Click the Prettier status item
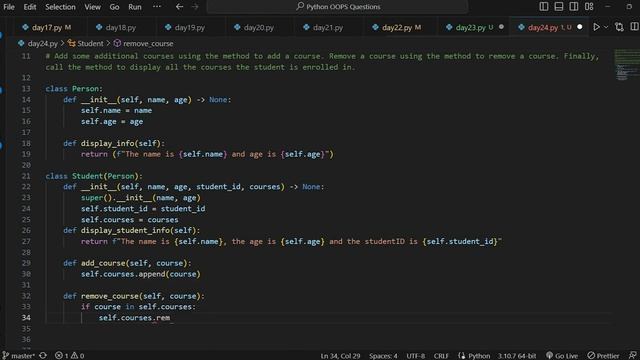The height and width of the screenshot is (360, 640). [603, 356]
